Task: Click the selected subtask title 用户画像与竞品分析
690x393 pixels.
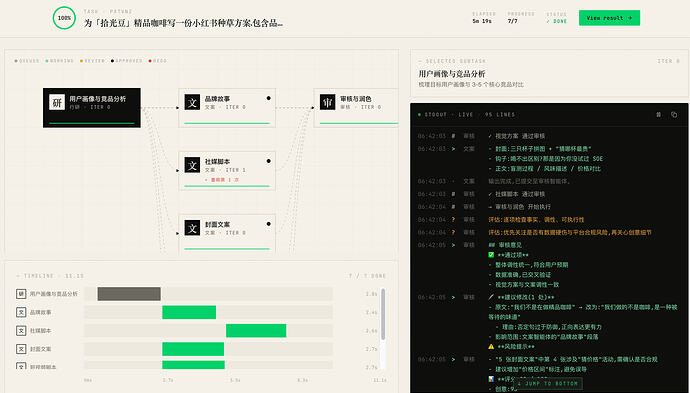Action: coord(452,74)
